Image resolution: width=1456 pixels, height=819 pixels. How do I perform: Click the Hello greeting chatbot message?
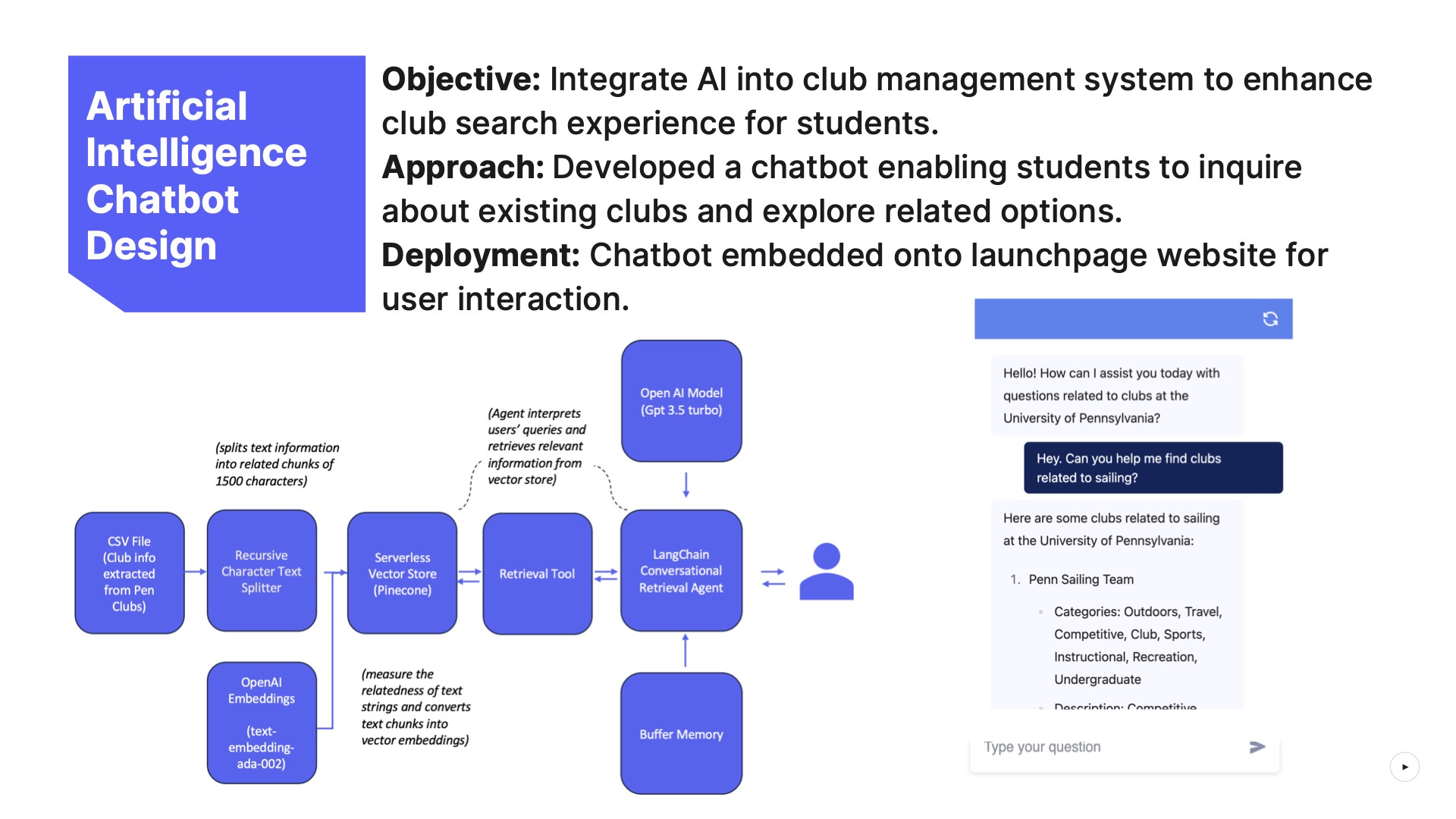[1116, 395]
